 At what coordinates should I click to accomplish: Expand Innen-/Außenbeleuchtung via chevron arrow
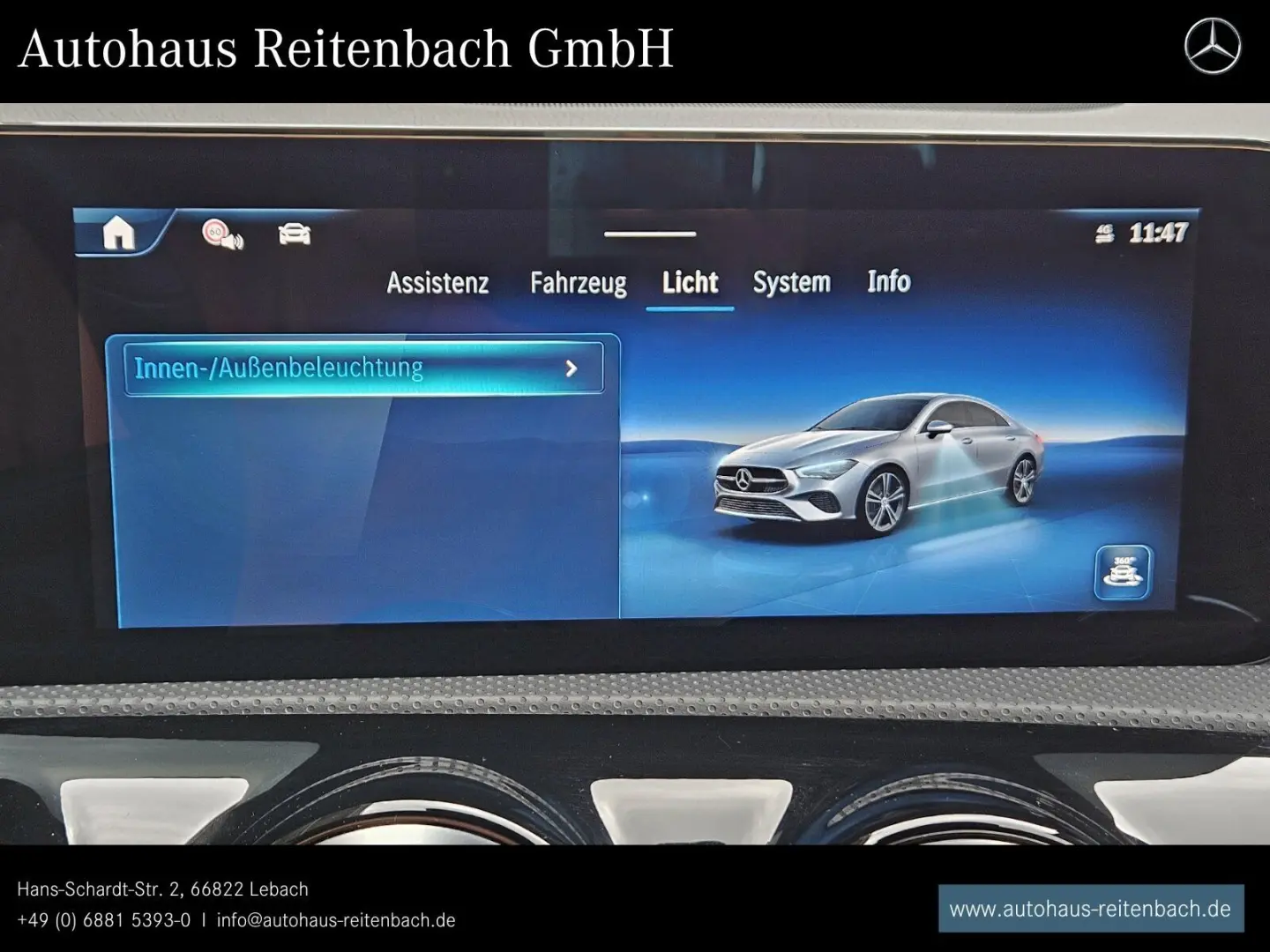click(571, 368)
